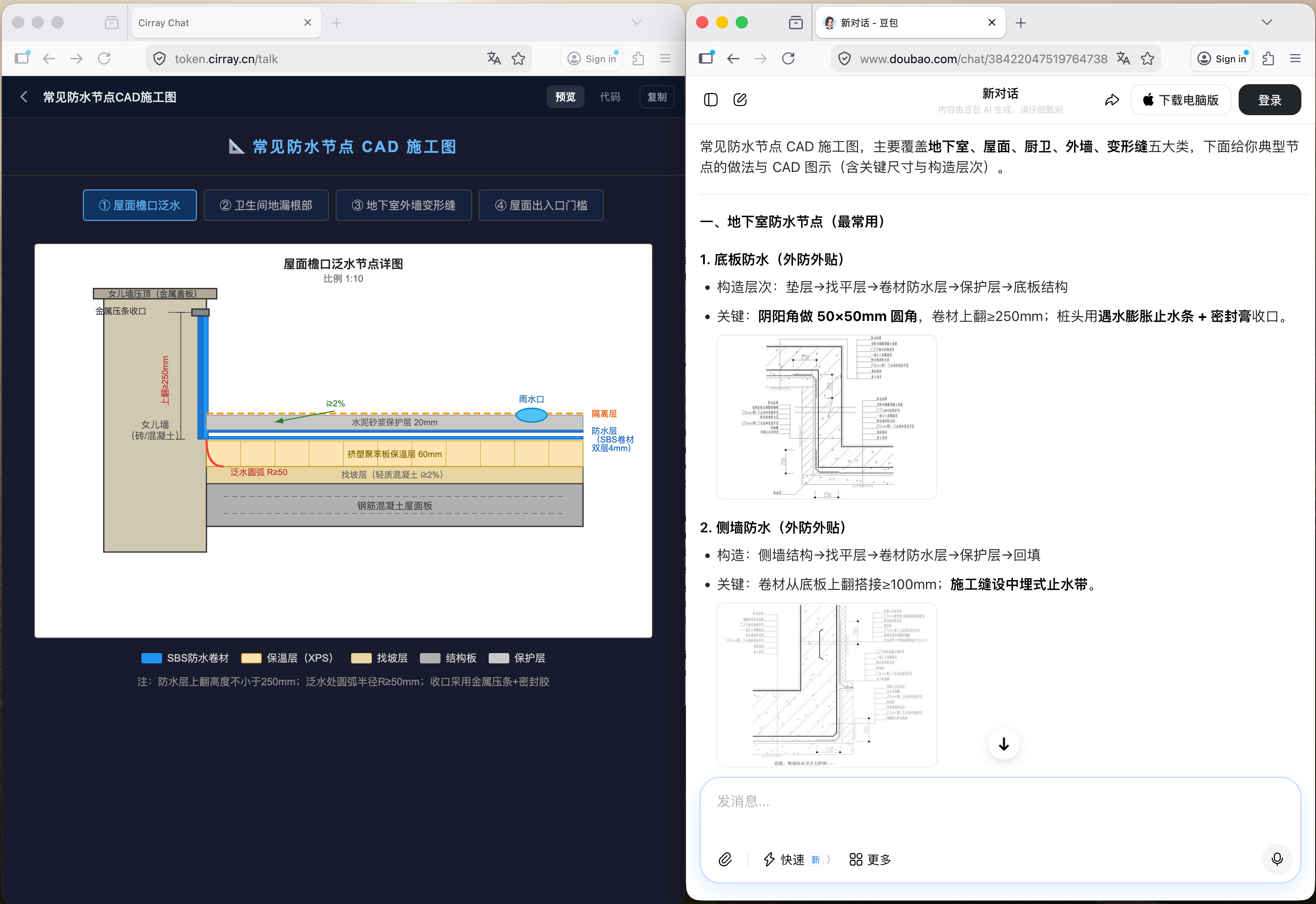Jump to bottom with down-arrow button
Image resolution: width=1316 pixels, height=904 pixels.
[x=1004, y=744]
